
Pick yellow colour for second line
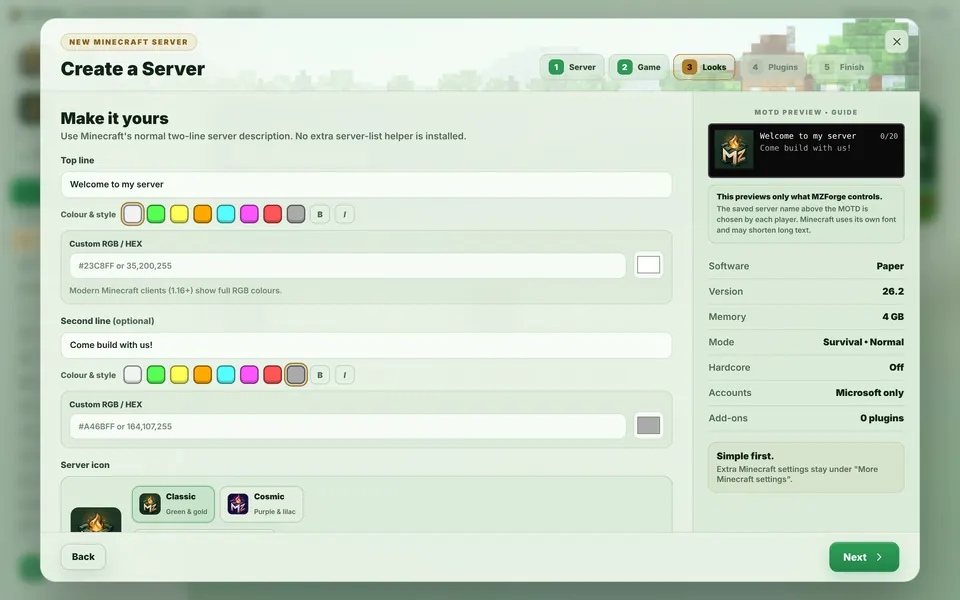[179, 375]
